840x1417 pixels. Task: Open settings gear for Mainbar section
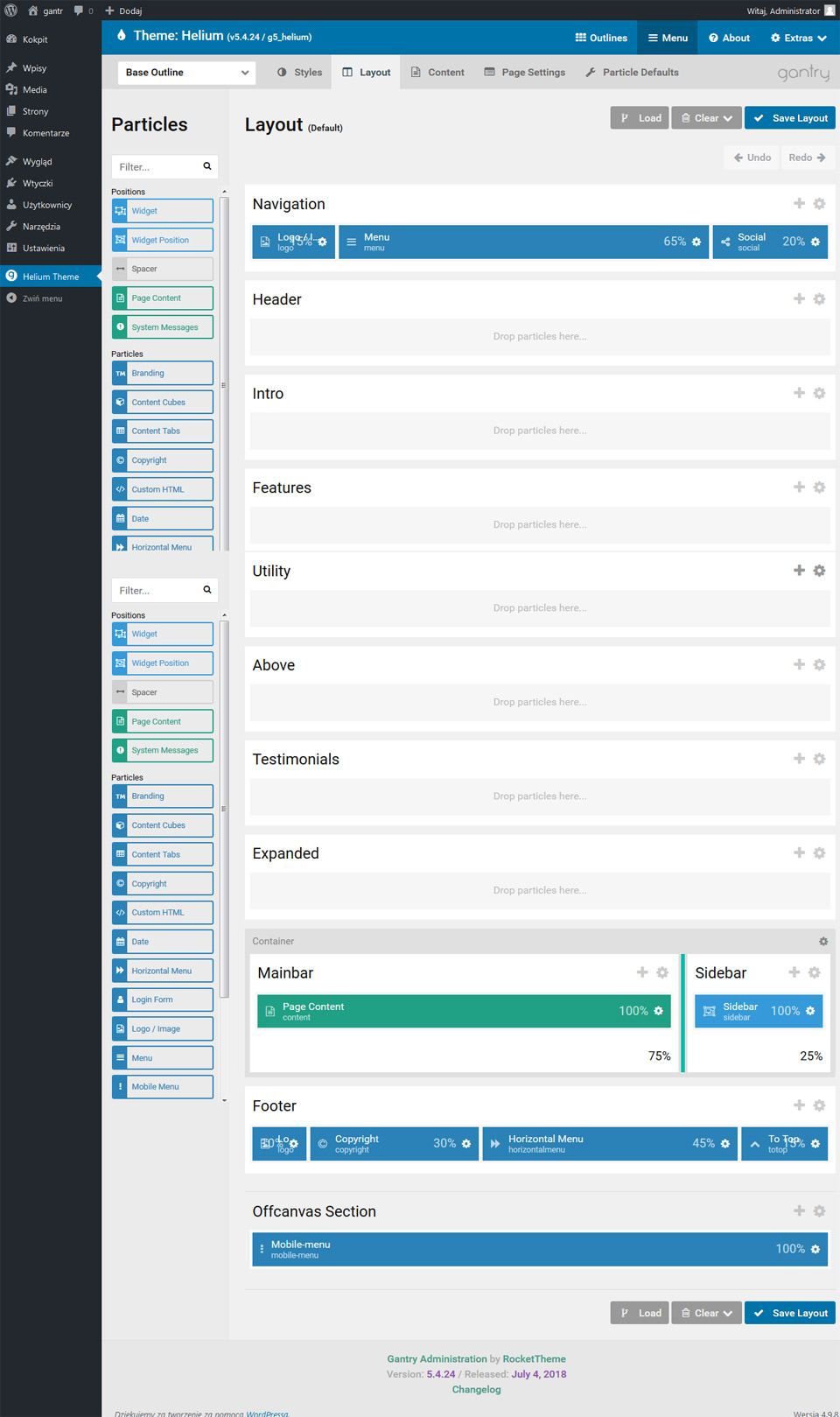(x=662, y=973)
